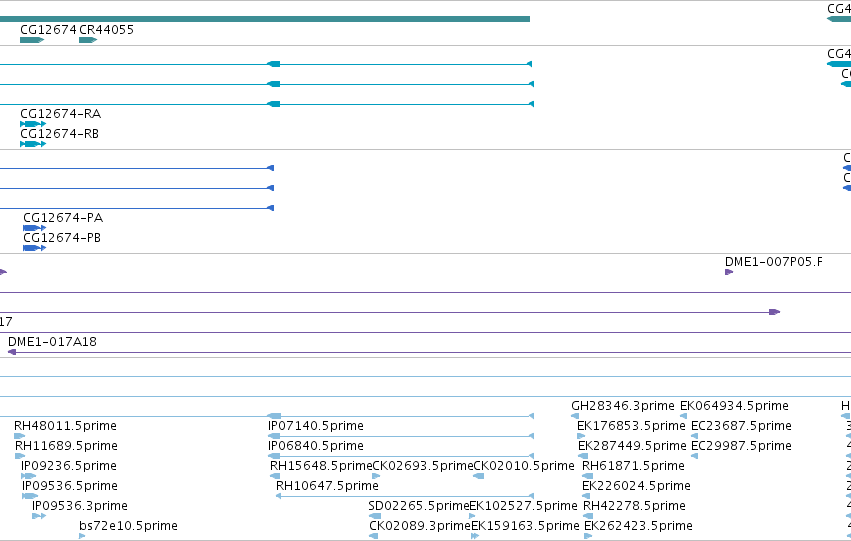This screenshot has width=851, height=541.
Task: Select the RH11689.5prime EST
Action: (20, 456)
